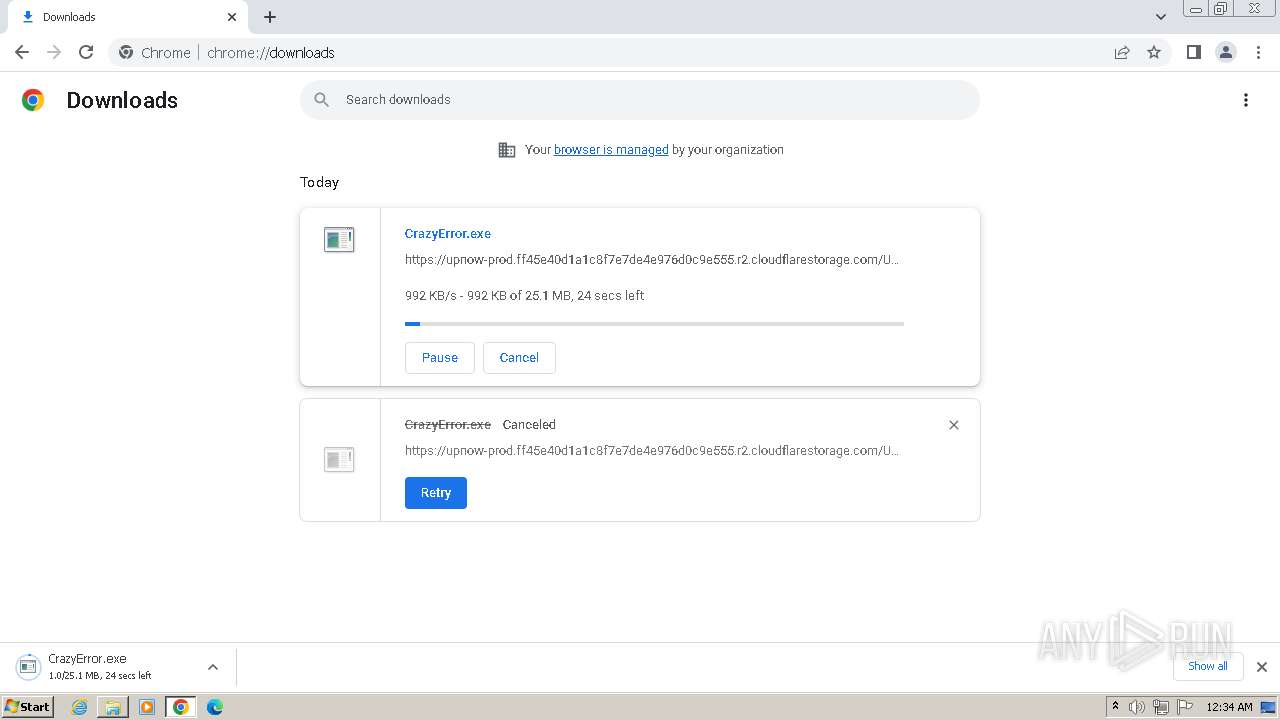Click the Chrome logo beside Downloads heading

pyautogui.click(x=33, y=100)
